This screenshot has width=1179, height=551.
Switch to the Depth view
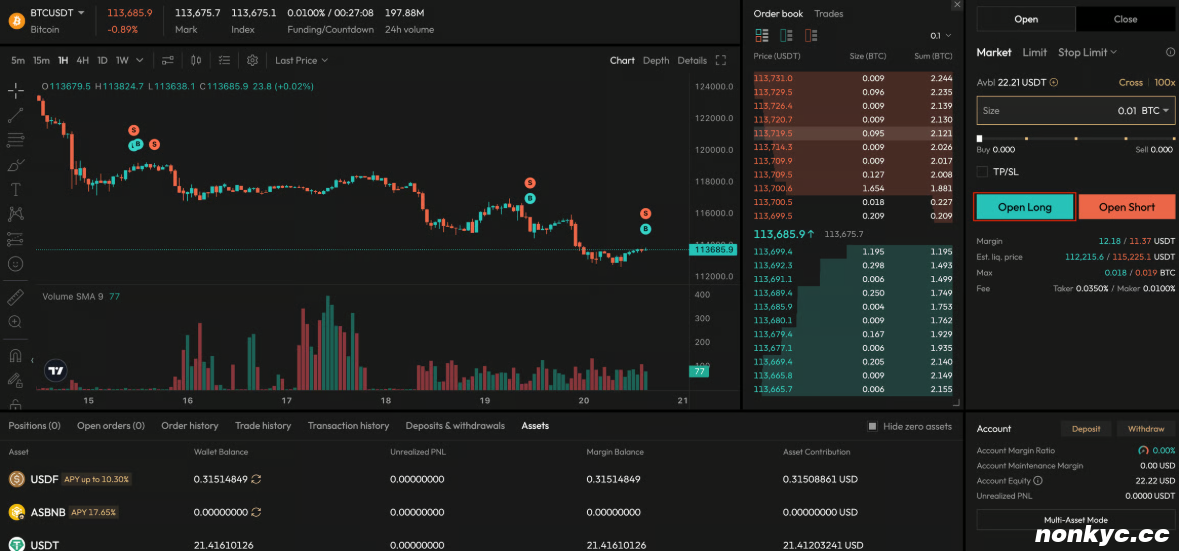656,60
